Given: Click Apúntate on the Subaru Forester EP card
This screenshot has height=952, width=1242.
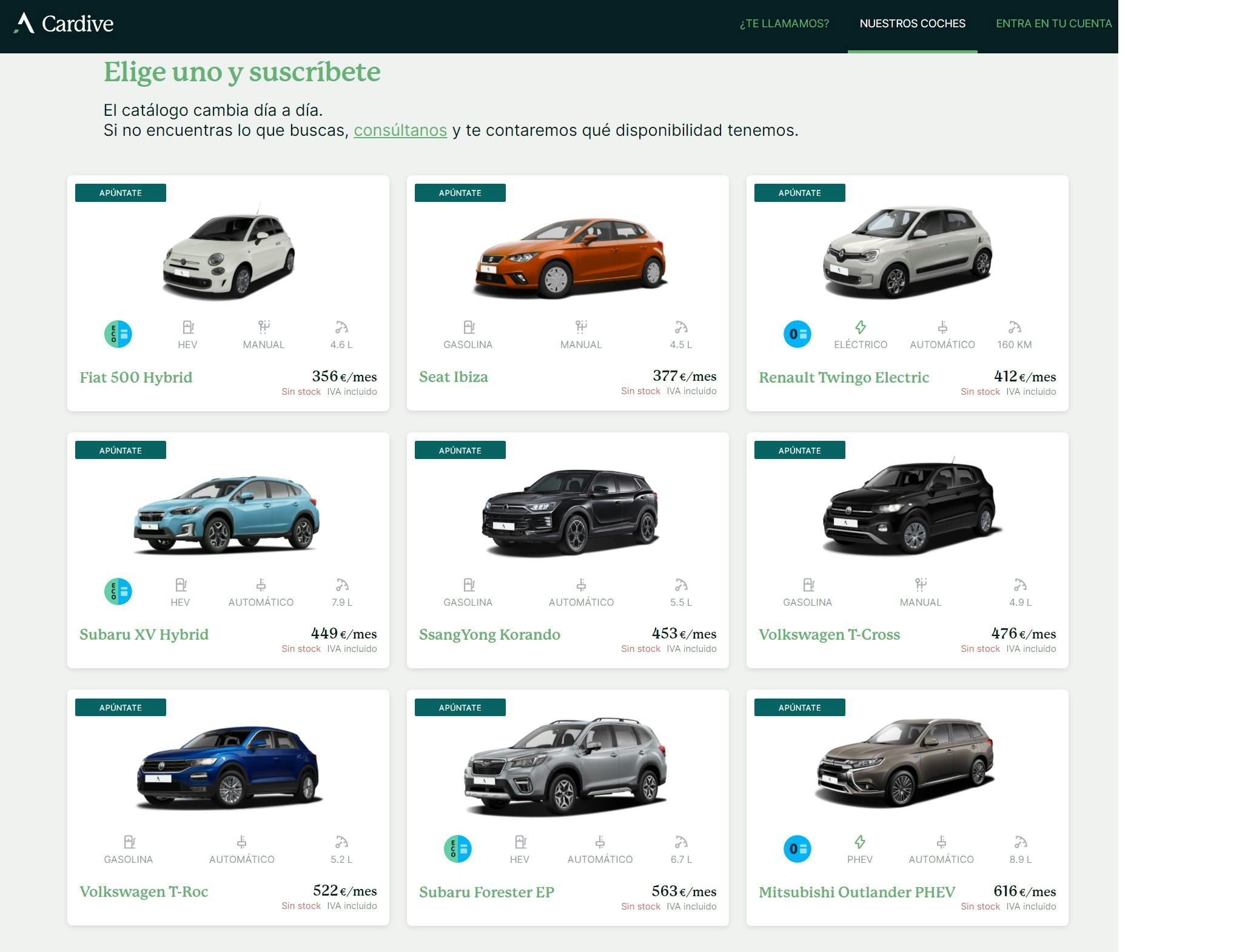Looking at the screenshot, I should (460, 708).
